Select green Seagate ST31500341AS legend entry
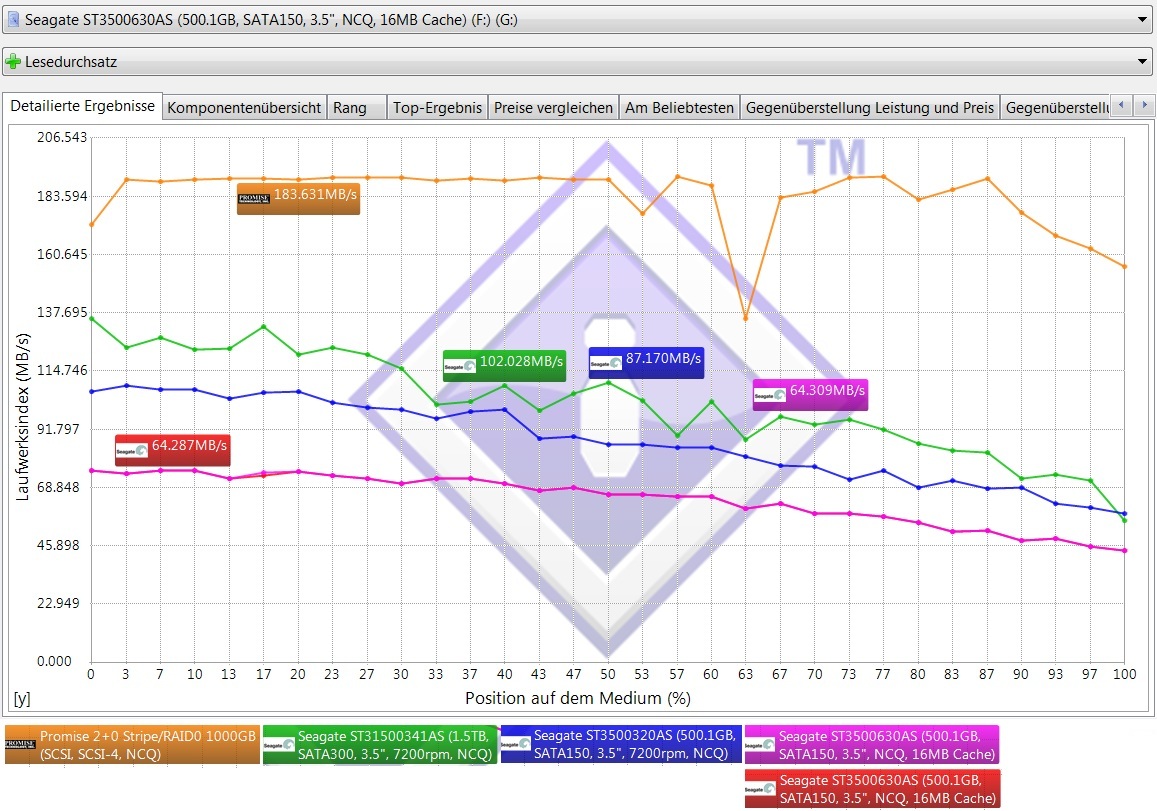Screen dimensions: 1157x811 click(x=379, y=745)
